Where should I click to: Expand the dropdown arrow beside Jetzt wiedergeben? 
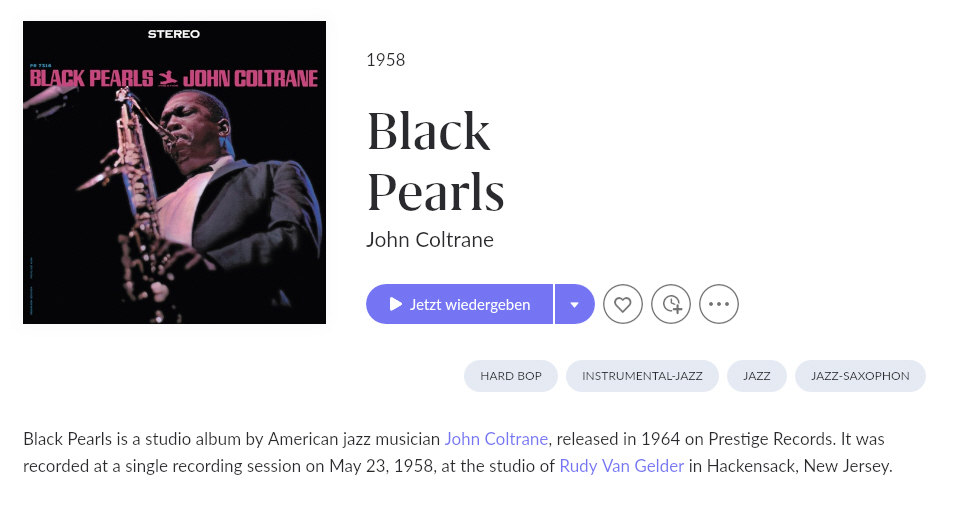click(575, 304)
